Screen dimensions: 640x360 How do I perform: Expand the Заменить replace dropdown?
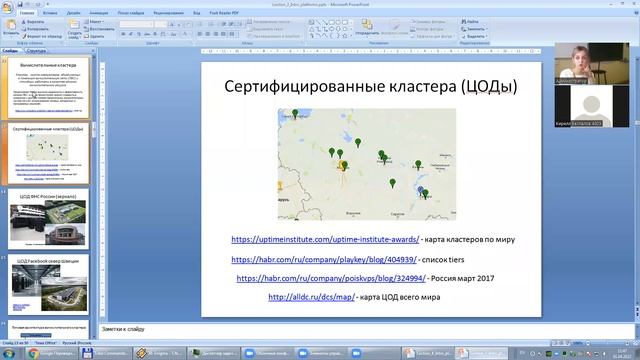coord(486,29)
